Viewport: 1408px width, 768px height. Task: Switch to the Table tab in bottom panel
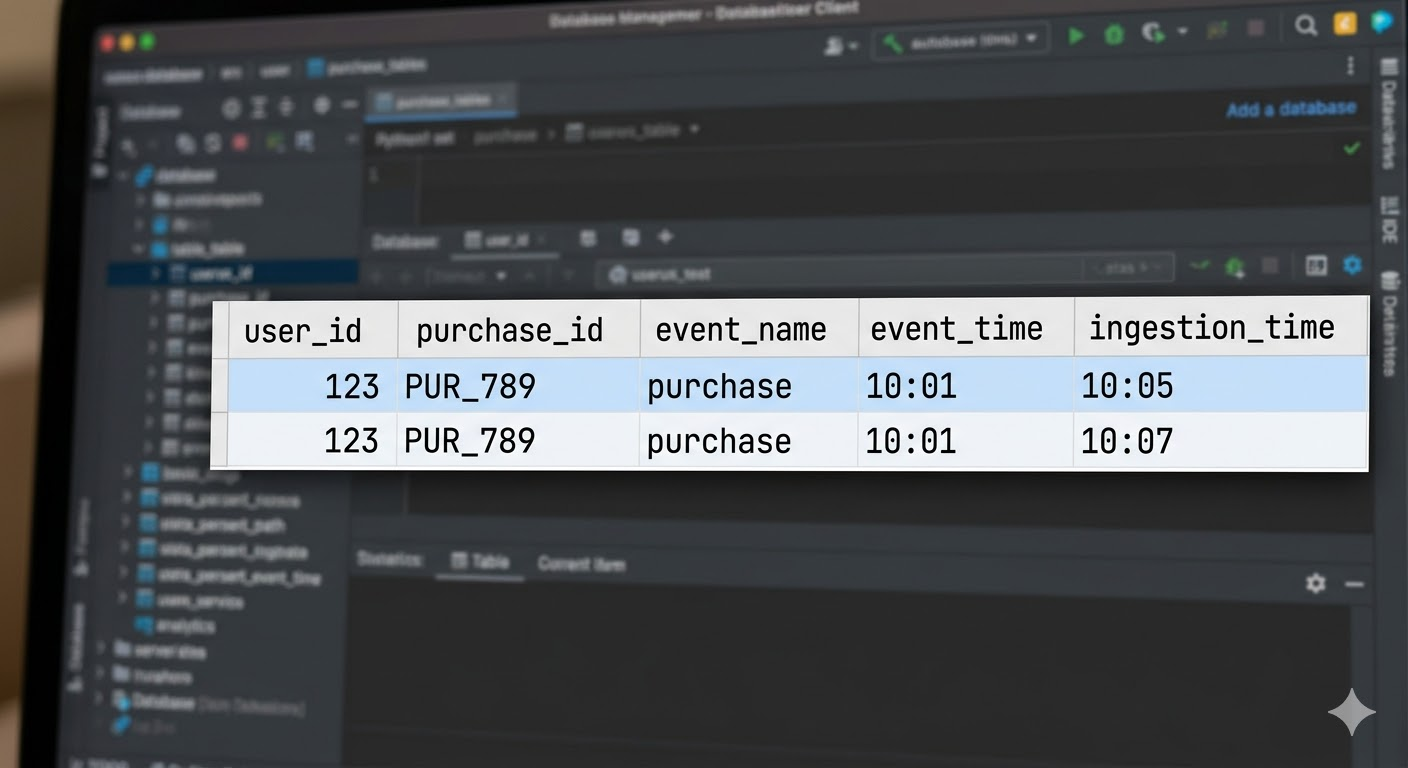click(480, 562)
